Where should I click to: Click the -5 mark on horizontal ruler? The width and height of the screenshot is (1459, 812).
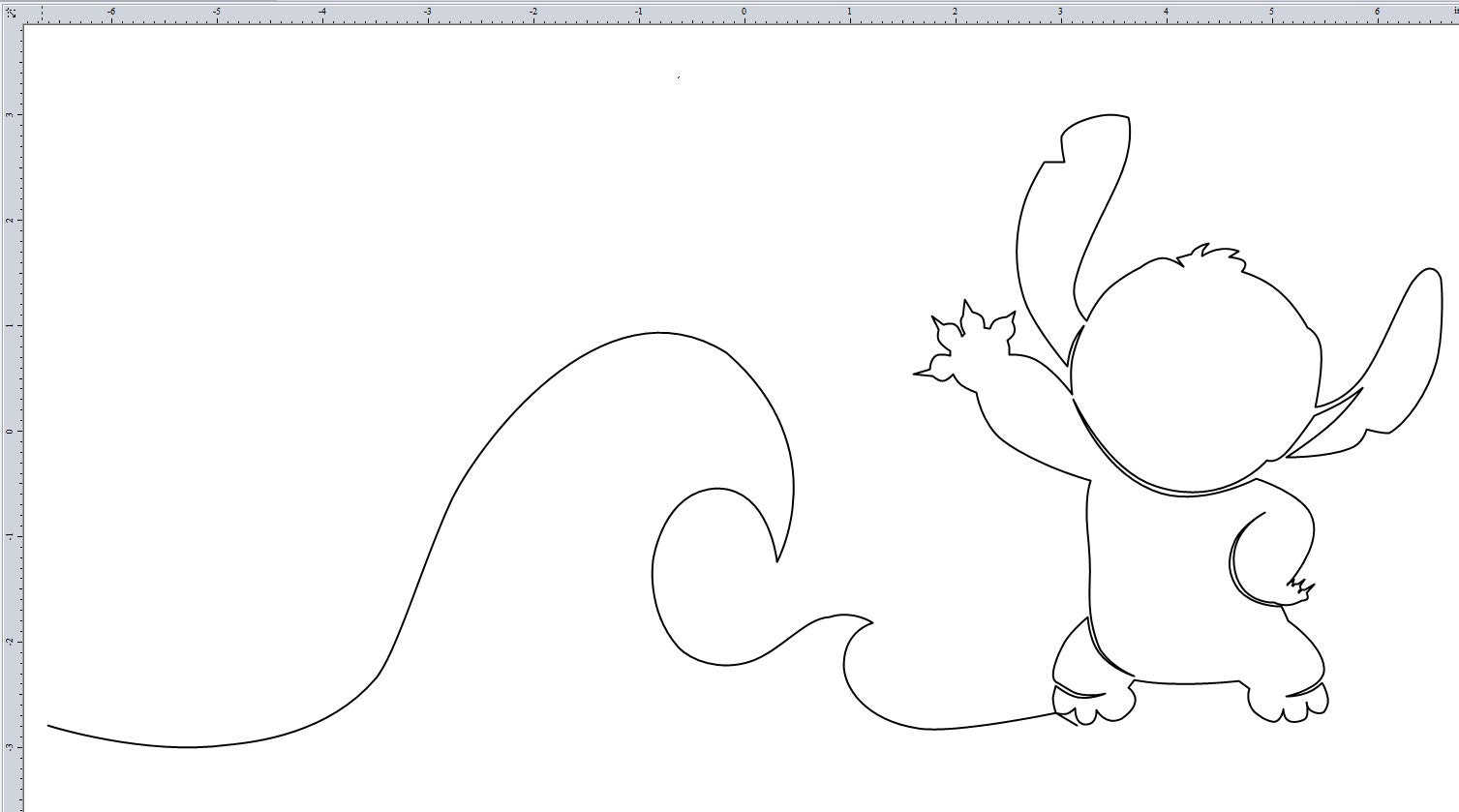(x=216, y=12)
